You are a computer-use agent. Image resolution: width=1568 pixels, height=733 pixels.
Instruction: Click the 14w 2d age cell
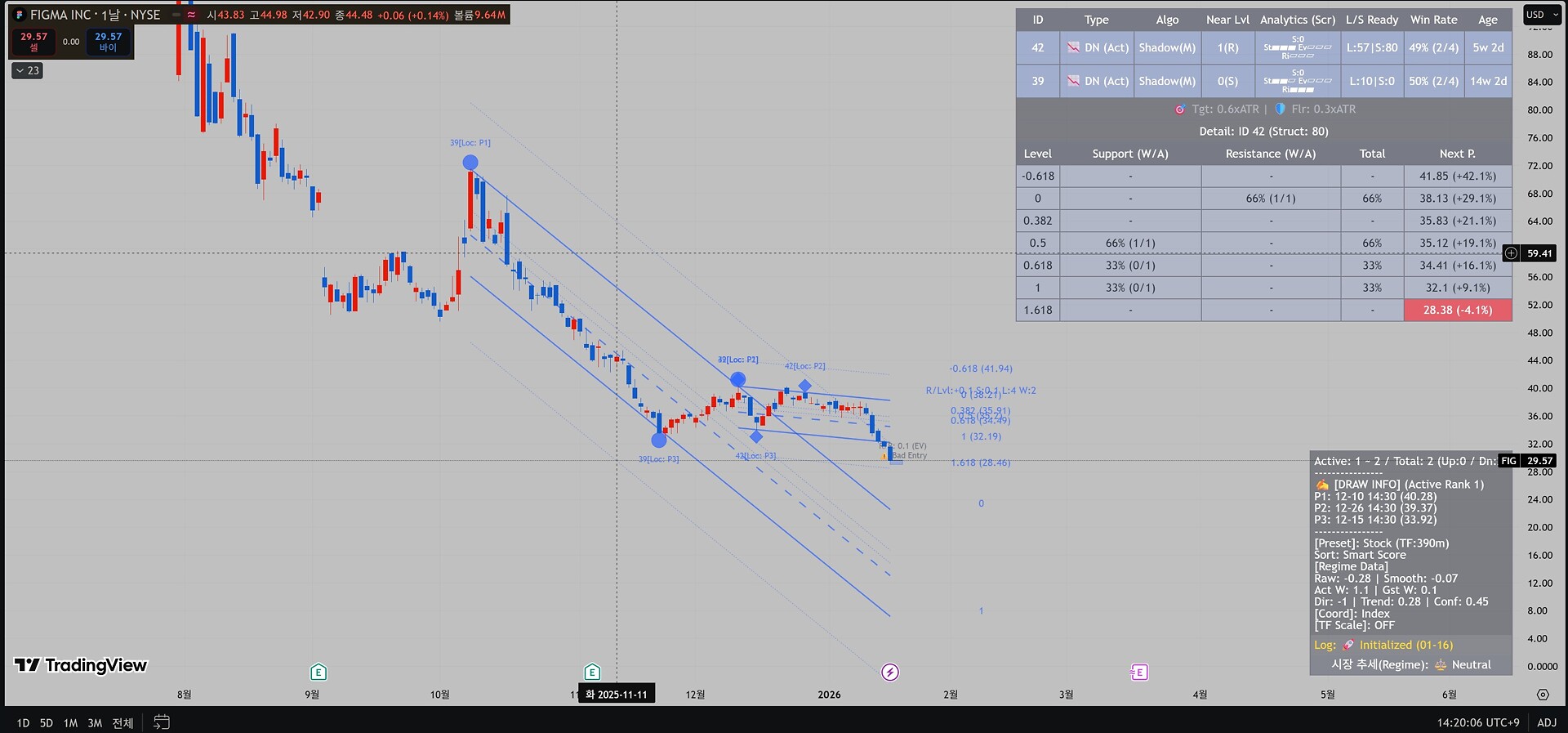point(1488,81)
